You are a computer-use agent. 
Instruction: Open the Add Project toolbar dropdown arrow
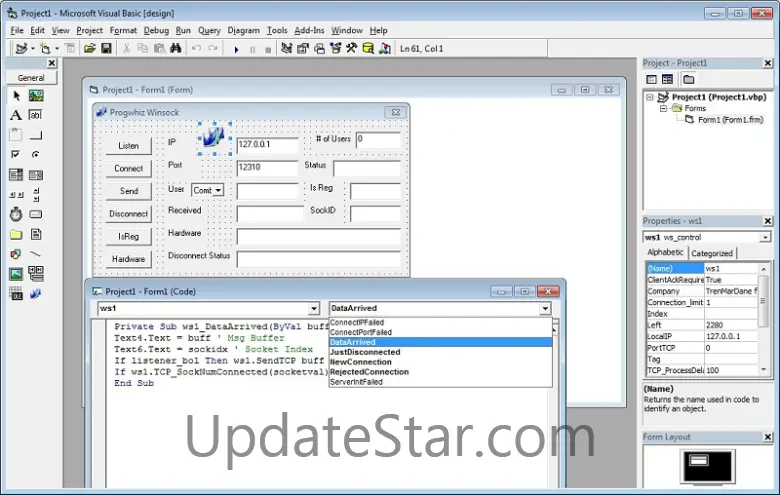(x=33, y=48)
